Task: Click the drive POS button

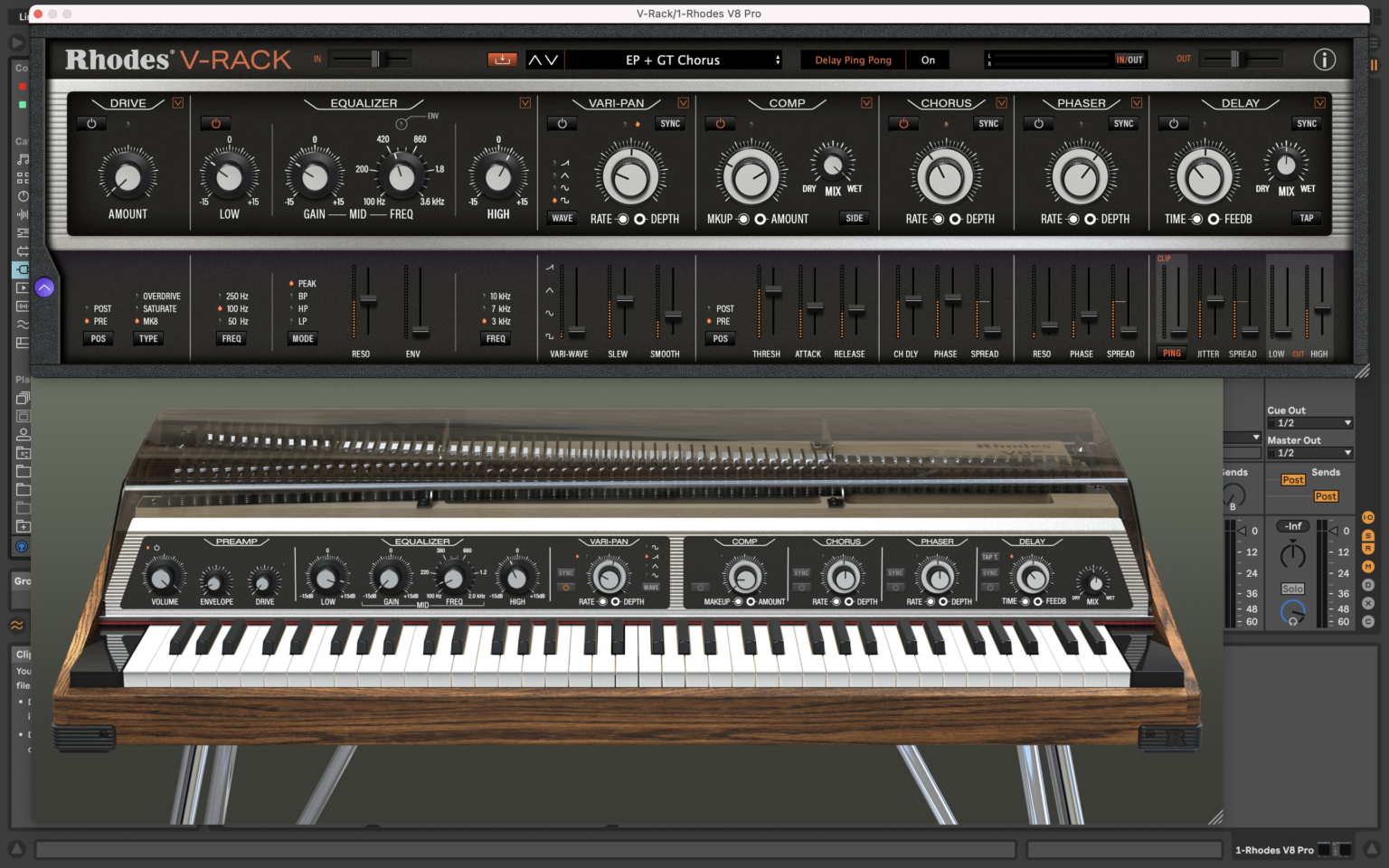Action: [x=99, y=339]
